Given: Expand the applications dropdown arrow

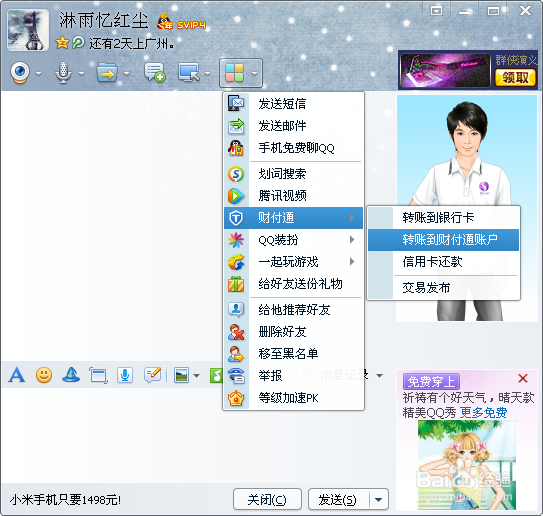Looking at the screenshot, I should point(255,73).
